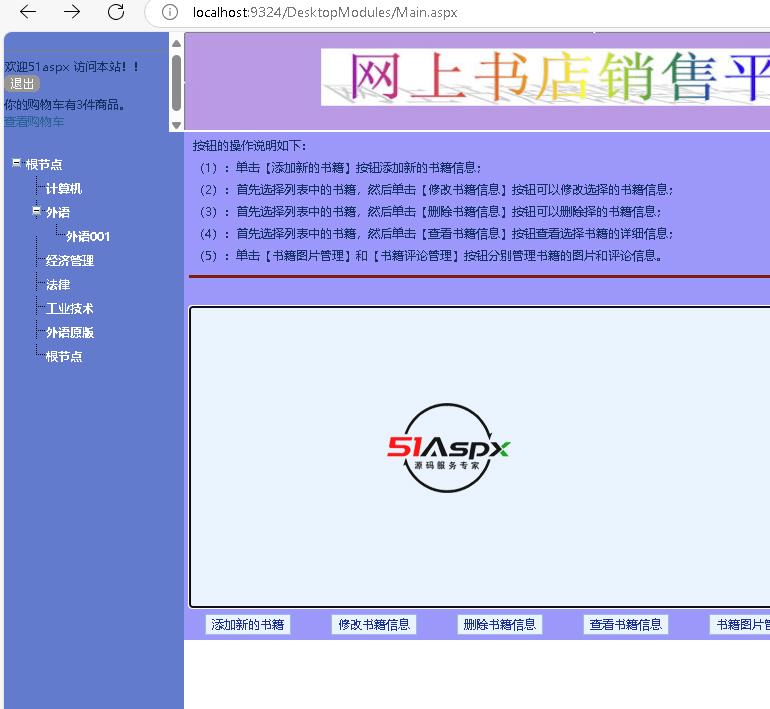Image resolution: width=770 pixels, height=709 pixels.
Task: Open the 经济管理 category
Action: click(x=69, y=261)
